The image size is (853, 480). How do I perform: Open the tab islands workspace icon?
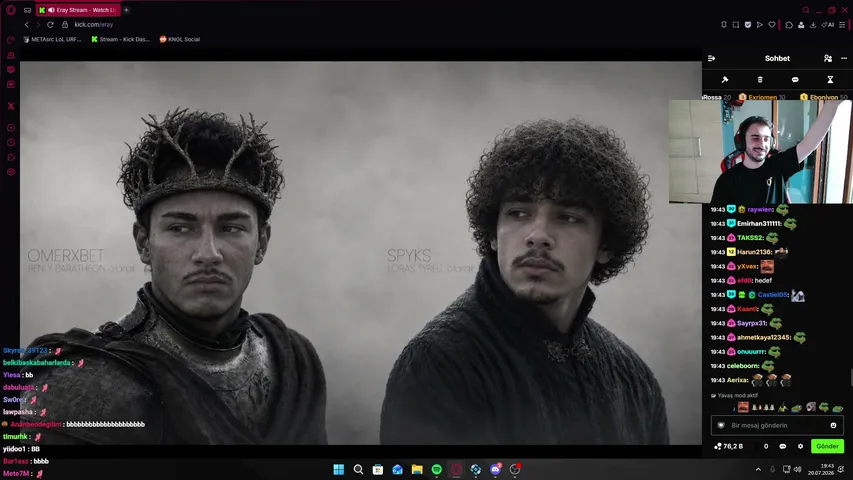click(x=27, y=10)
